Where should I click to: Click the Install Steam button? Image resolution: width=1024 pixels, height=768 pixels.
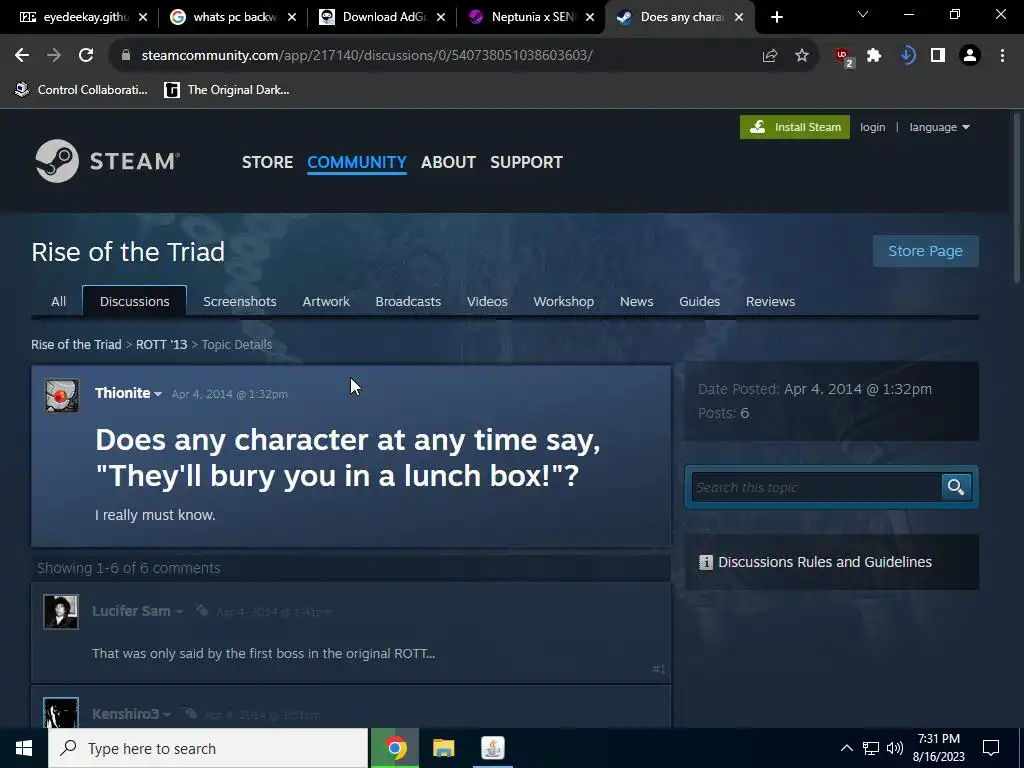[x=795, y=127]
